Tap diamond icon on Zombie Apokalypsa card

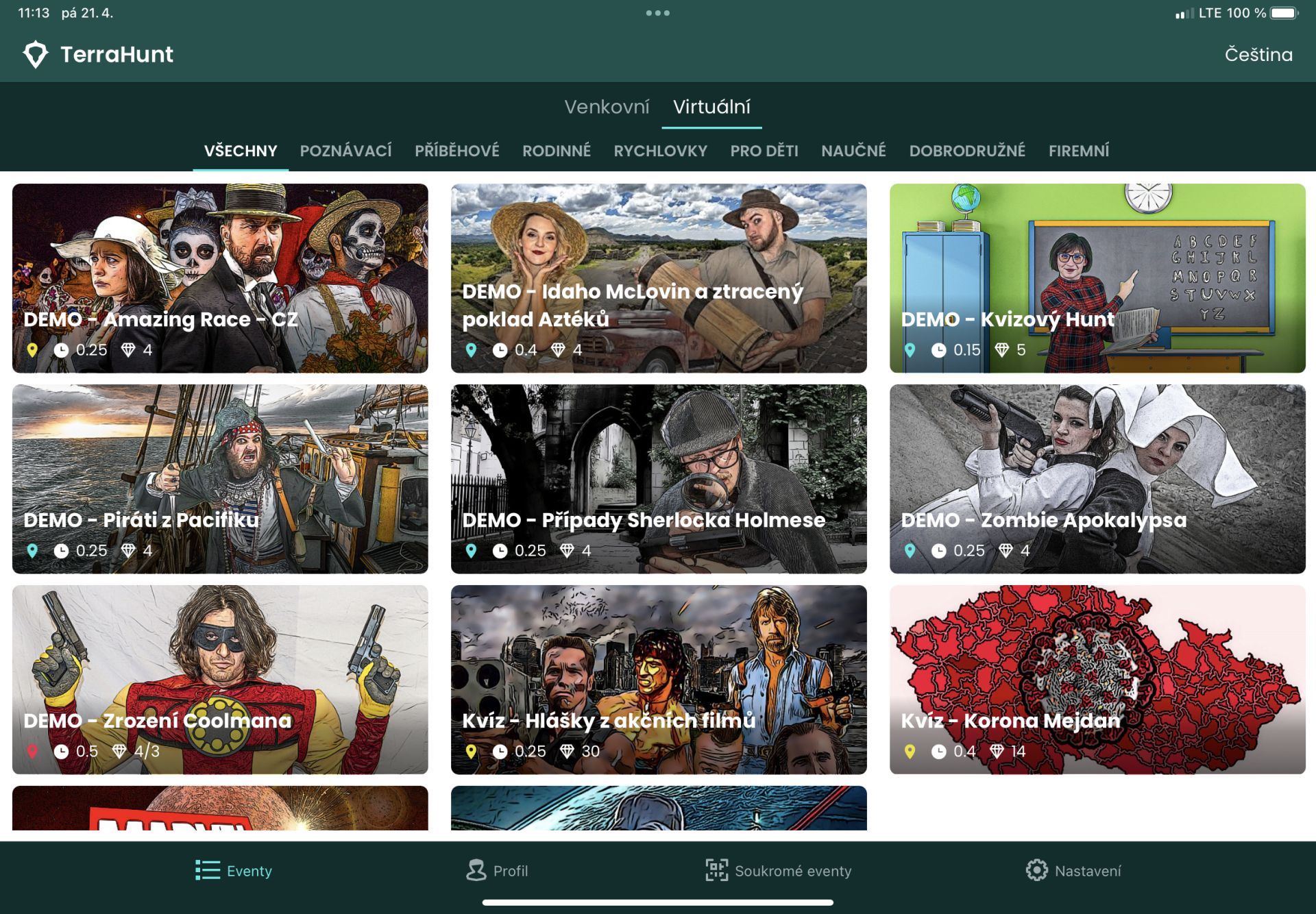(x=1006, y=551)
